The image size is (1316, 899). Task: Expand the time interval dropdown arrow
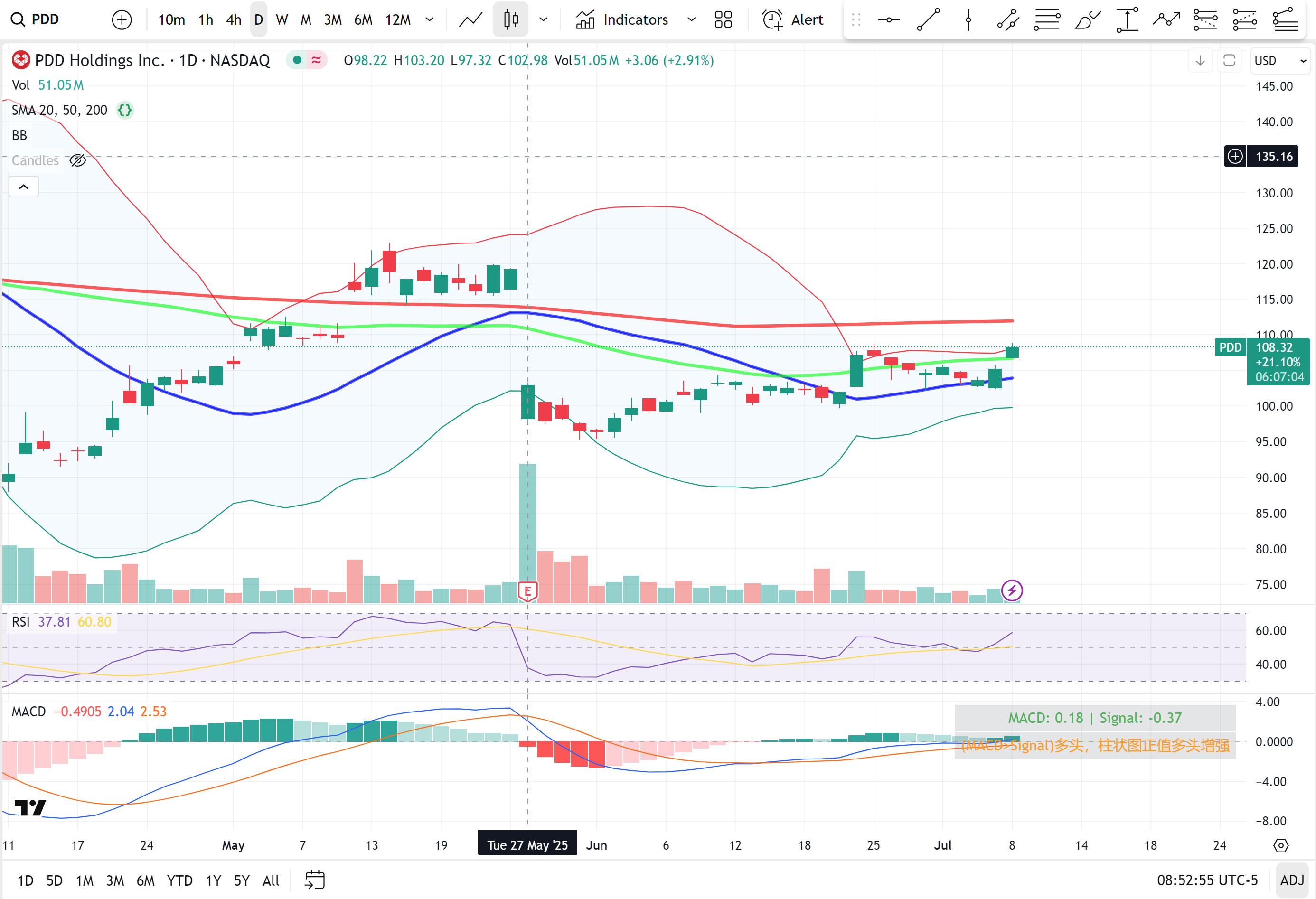430,20
